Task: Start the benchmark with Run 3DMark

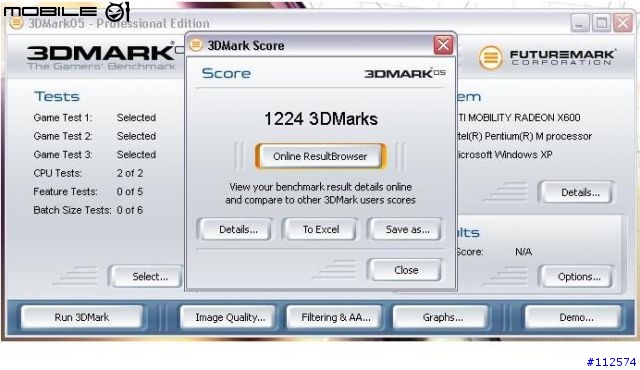Action: (82, 317)
